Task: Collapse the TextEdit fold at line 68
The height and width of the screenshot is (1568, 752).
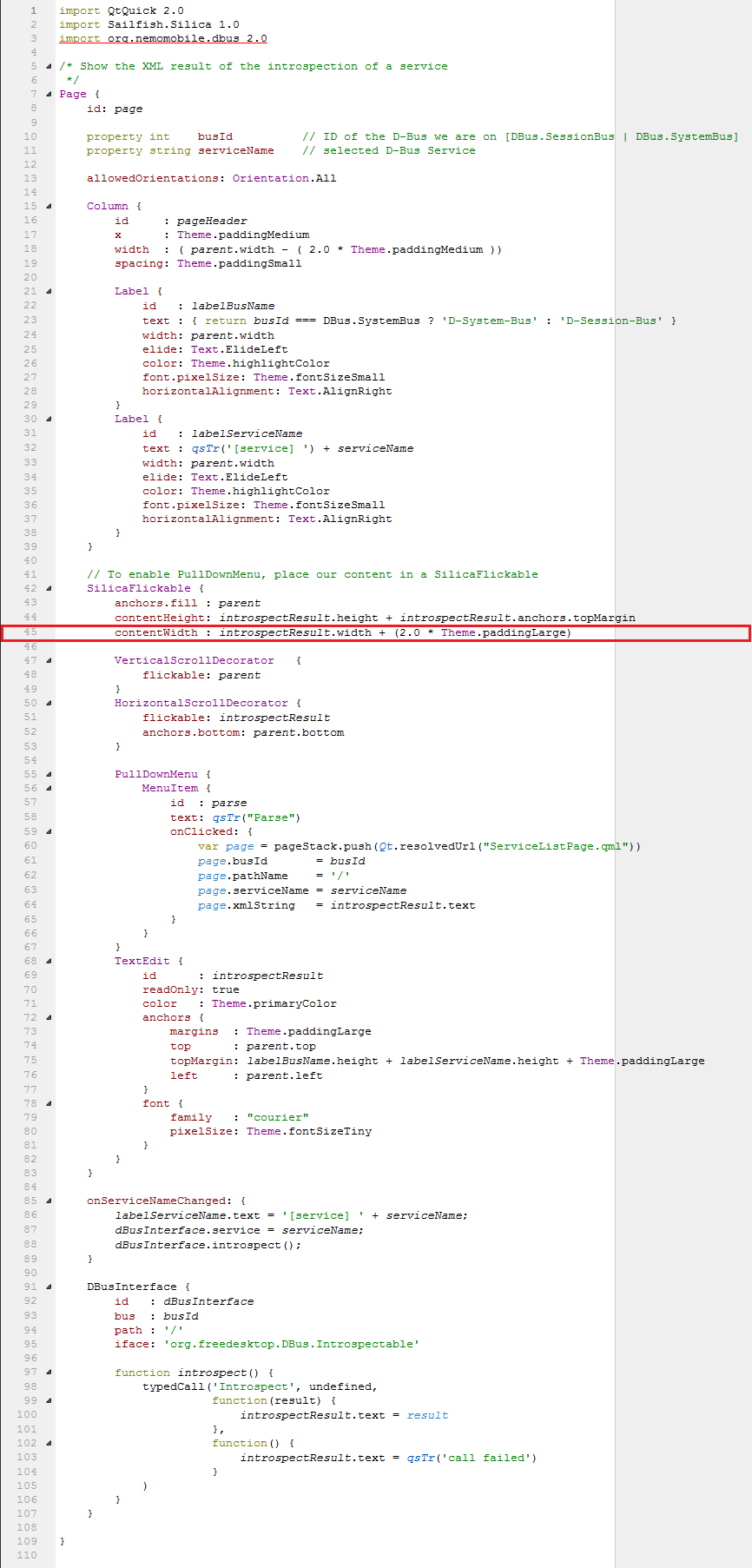Action: pos(48,961)
